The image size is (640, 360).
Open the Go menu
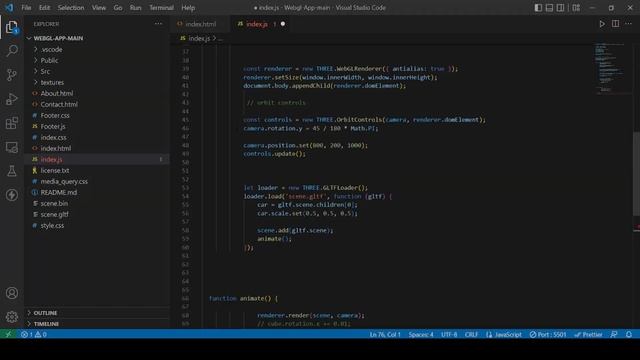coord(118,8)
